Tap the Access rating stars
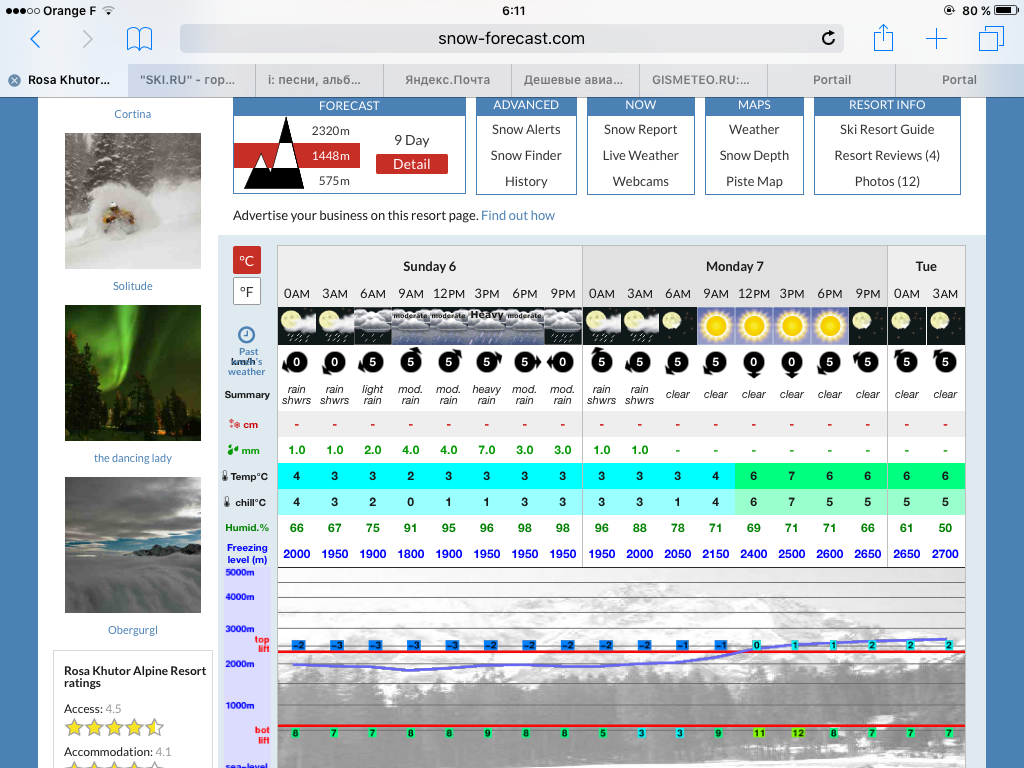1024x768 pixels. [114, 727]
